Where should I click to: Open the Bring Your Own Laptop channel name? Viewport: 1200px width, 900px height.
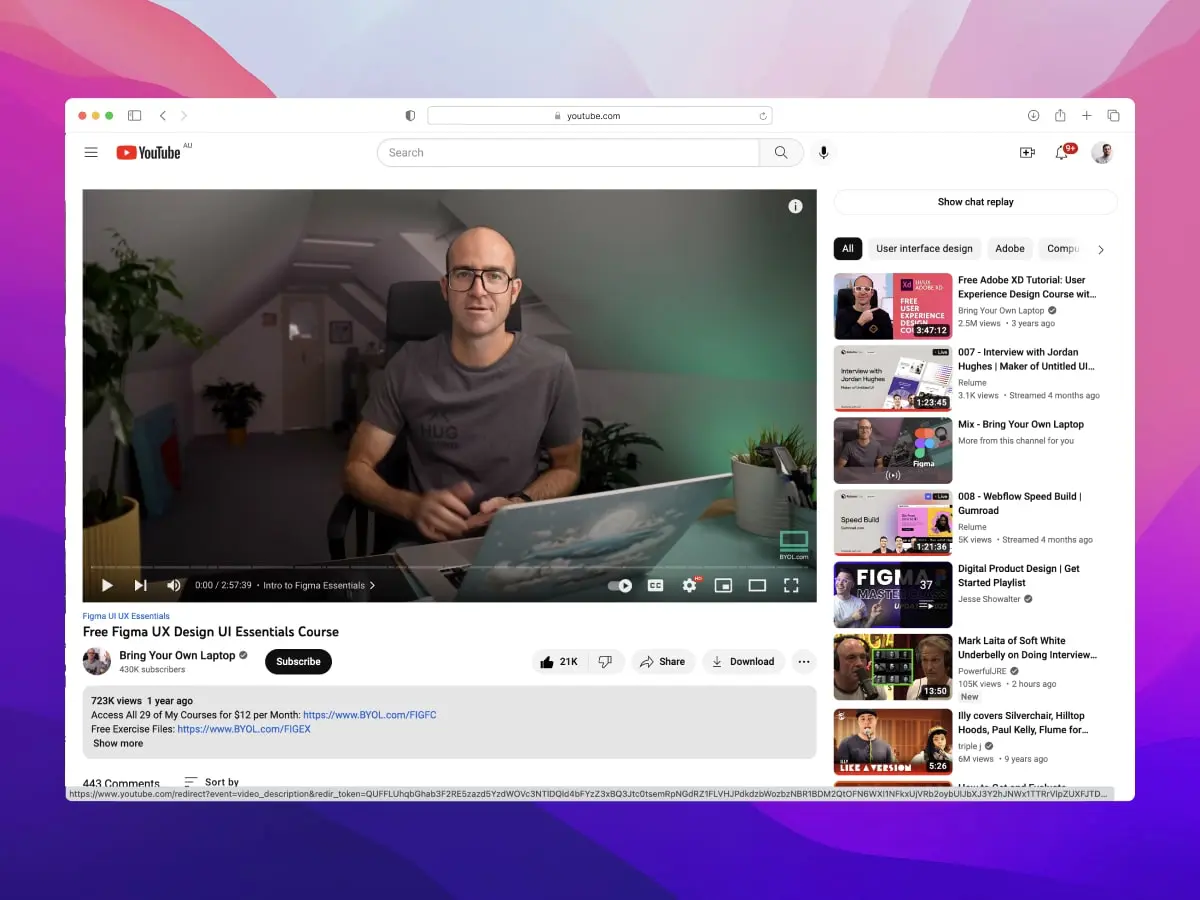(177, 656)
